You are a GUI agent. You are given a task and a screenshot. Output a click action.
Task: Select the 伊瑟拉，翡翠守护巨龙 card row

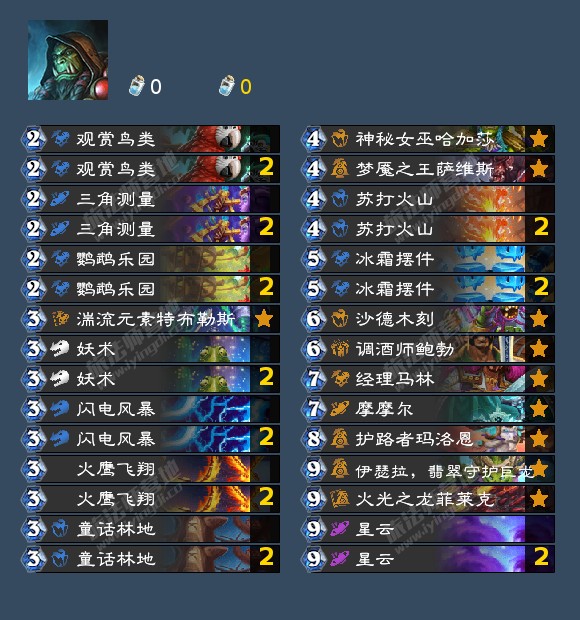[429, 469]
